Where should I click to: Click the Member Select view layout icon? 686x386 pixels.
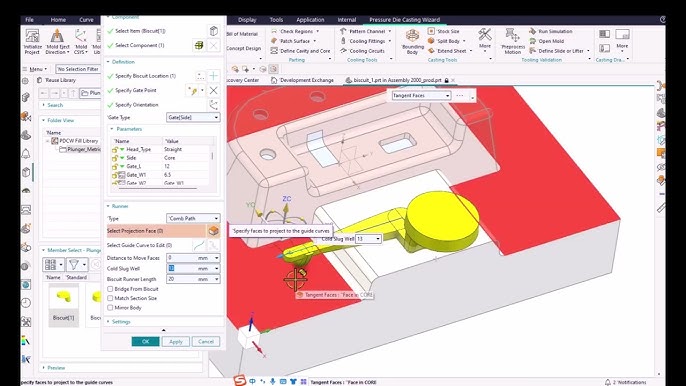tap(51, 264)
